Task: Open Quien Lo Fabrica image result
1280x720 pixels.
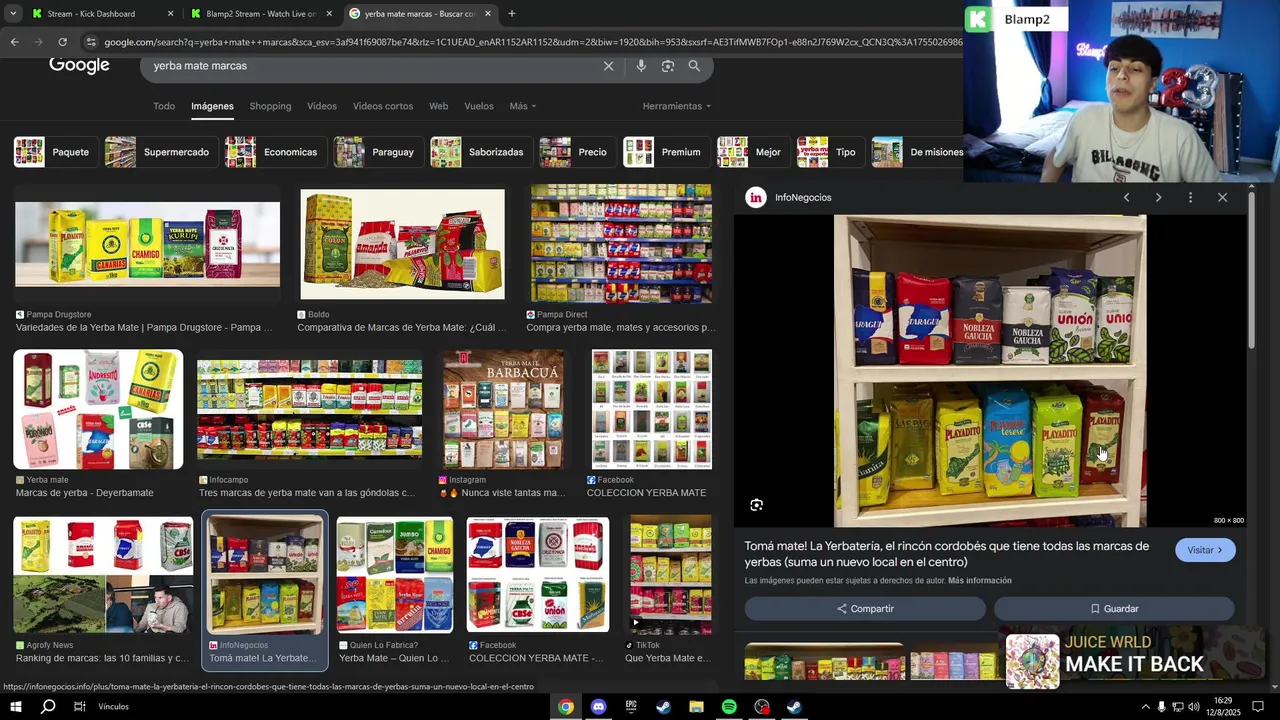Action: pyautogui.click(x=395, y=575)
